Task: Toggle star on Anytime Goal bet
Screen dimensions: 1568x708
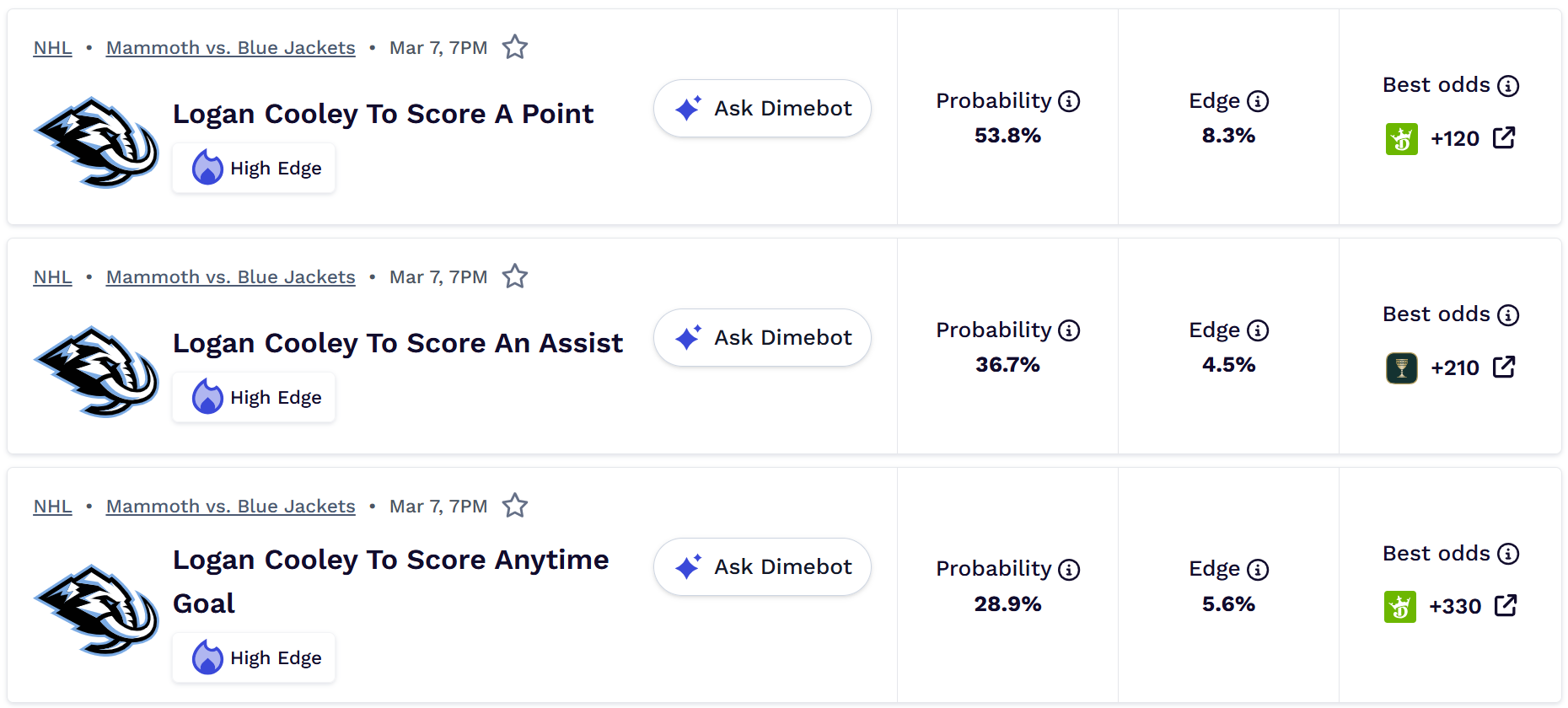Action: click(514, 506)
